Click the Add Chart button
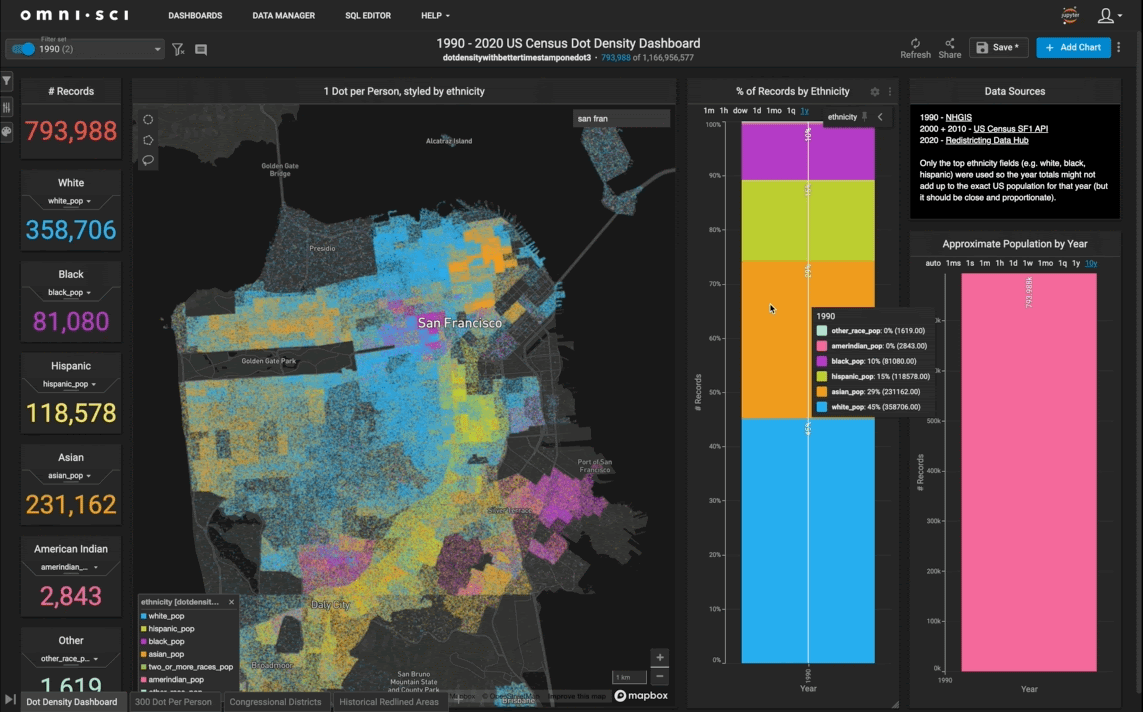The image size is (1143, 712). [x=1073, y=47]
